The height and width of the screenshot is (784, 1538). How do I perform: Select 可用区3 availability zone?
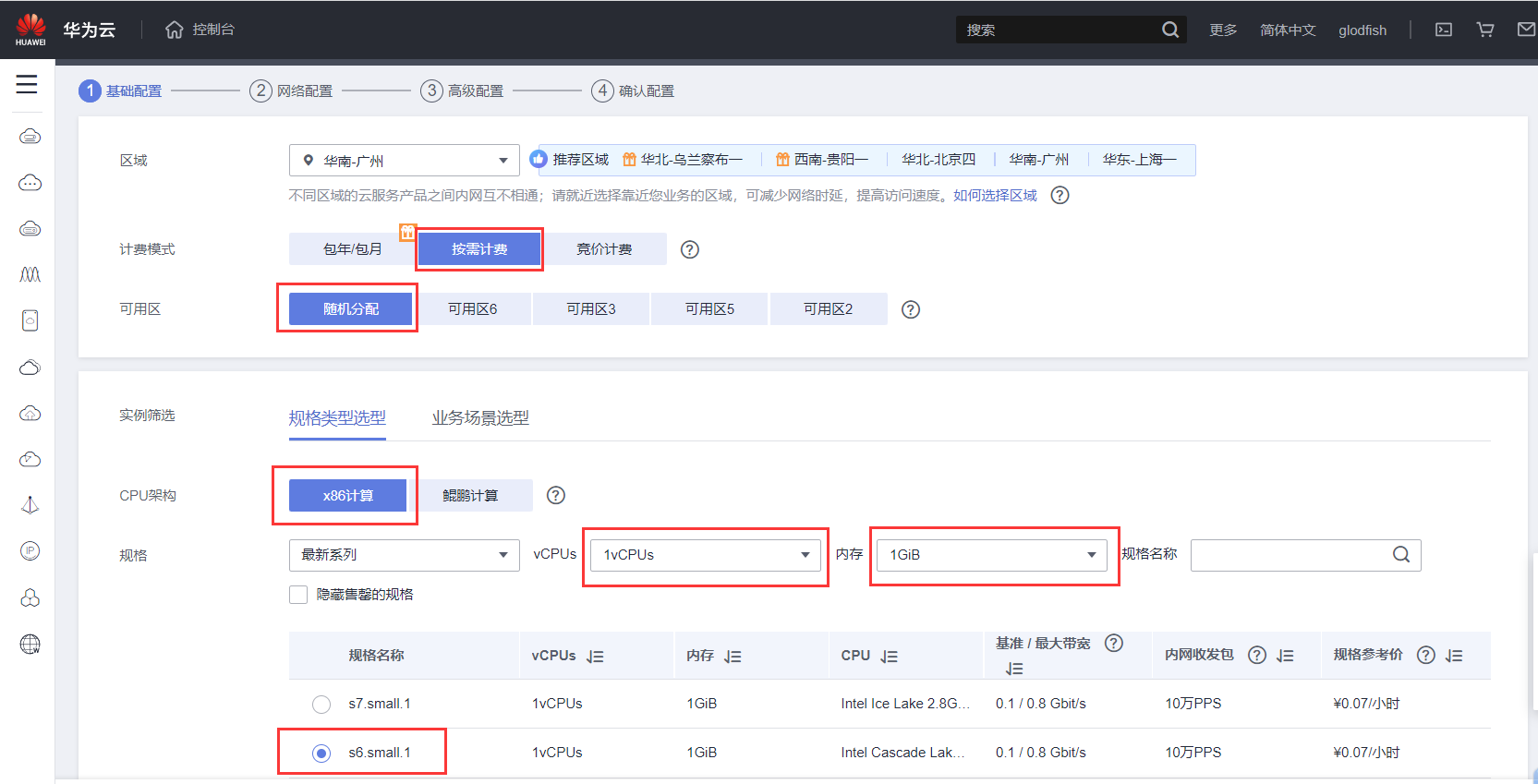coord(591,309)
